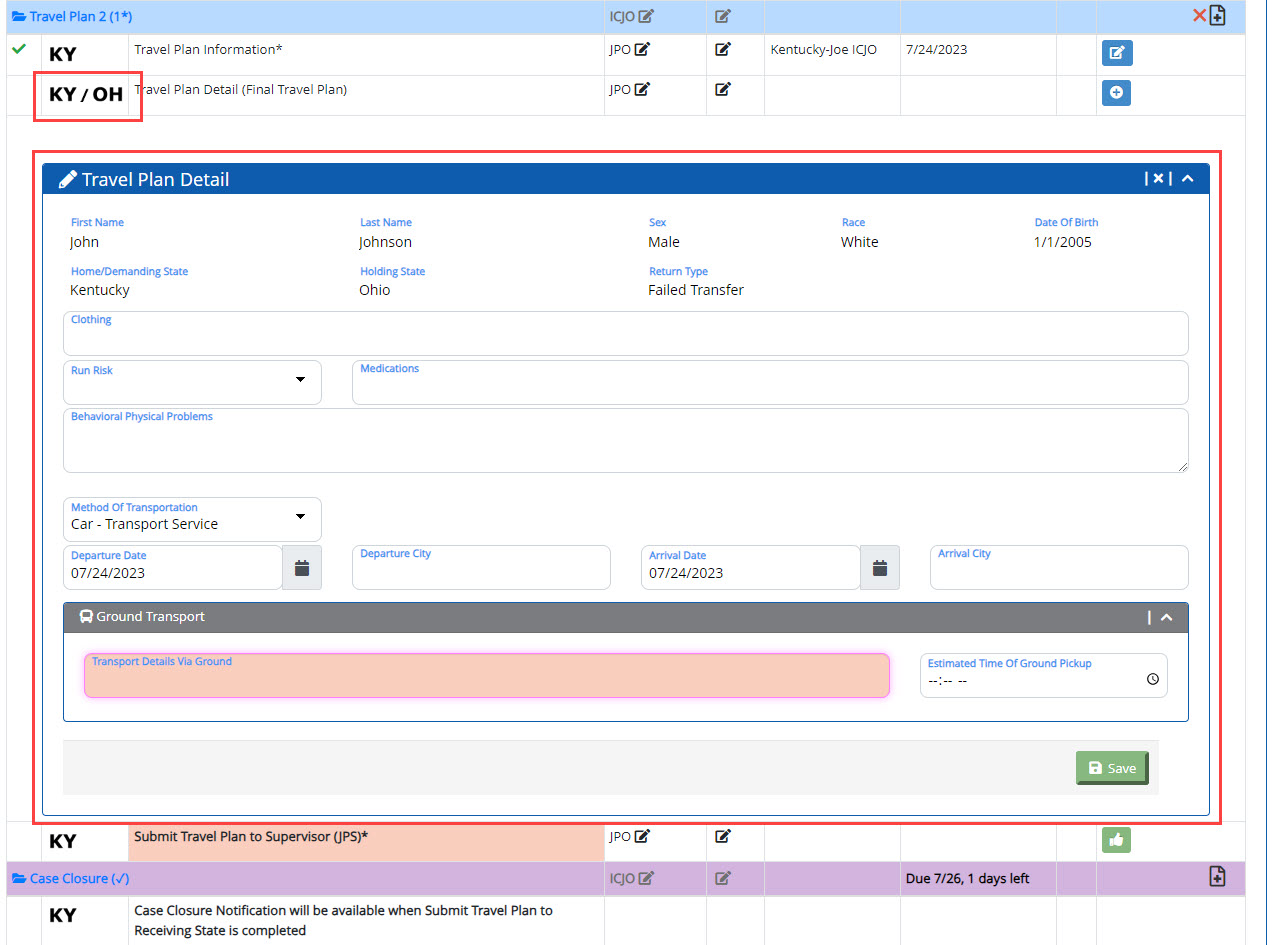Viewport: 1274px width, 945px height.
Task: Open the blue edit button for Travel Plan Information
Action: point(1116,53)
